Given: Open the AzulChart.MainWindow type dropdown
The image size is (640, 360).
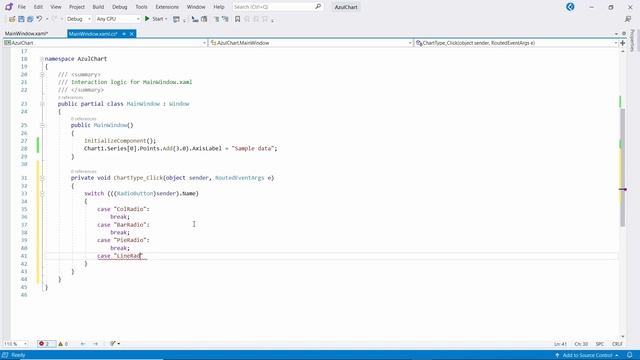Looking at the screenshot, I should (x=311, y=43).
